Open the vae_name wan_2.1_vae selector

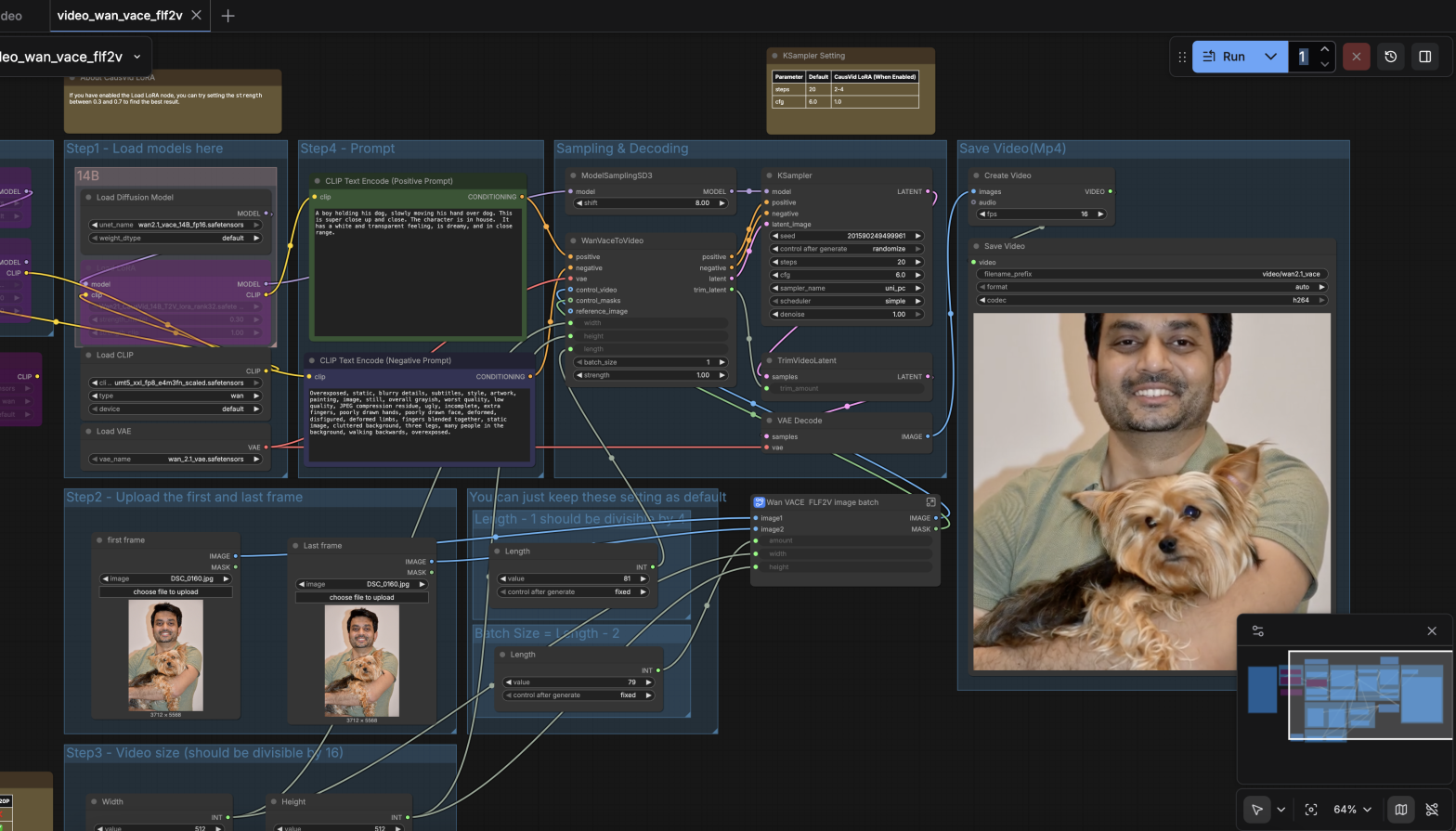tap(175, 459)
